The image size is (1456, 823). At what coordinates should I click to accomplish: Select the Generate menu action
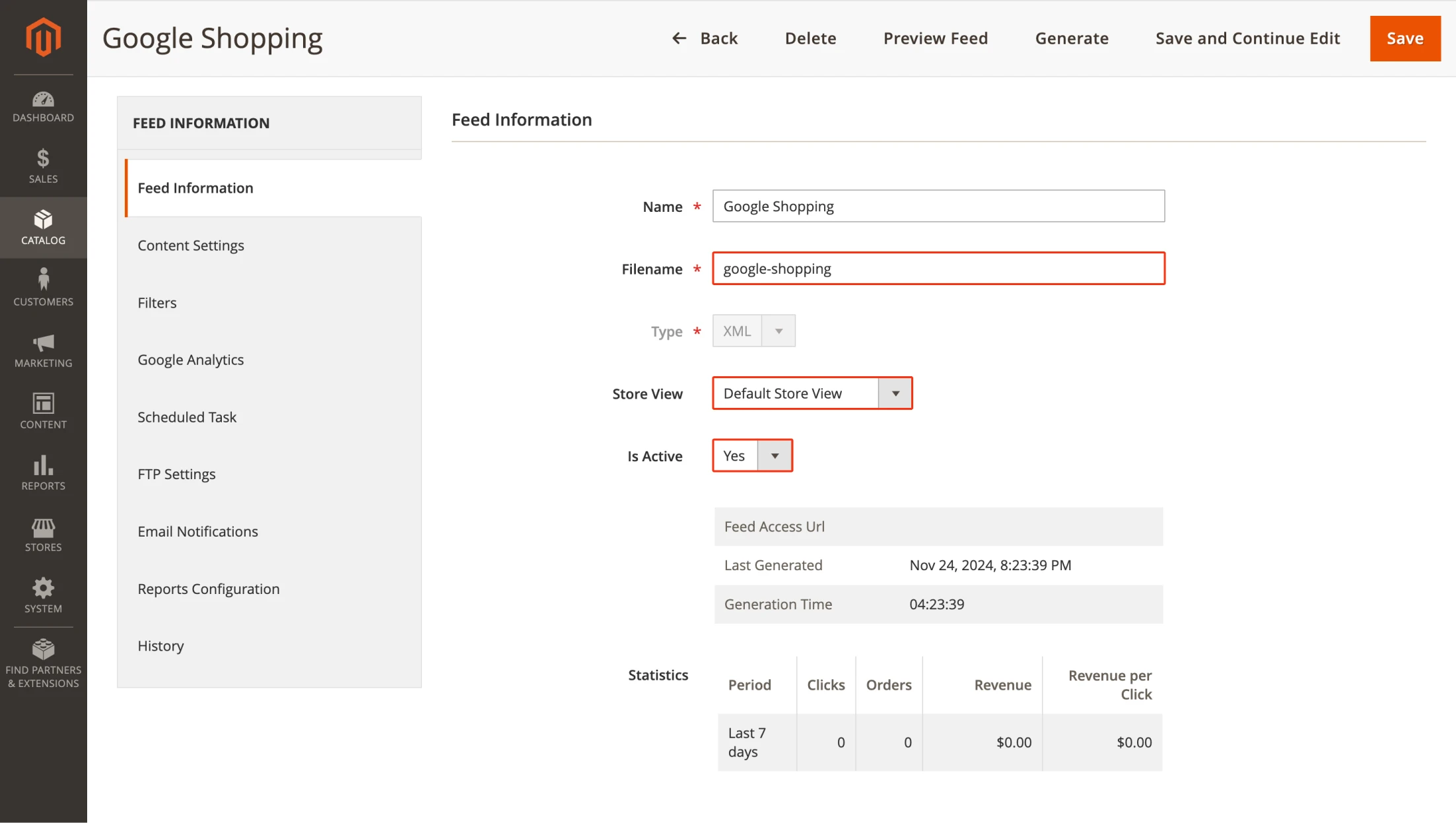1072,38
